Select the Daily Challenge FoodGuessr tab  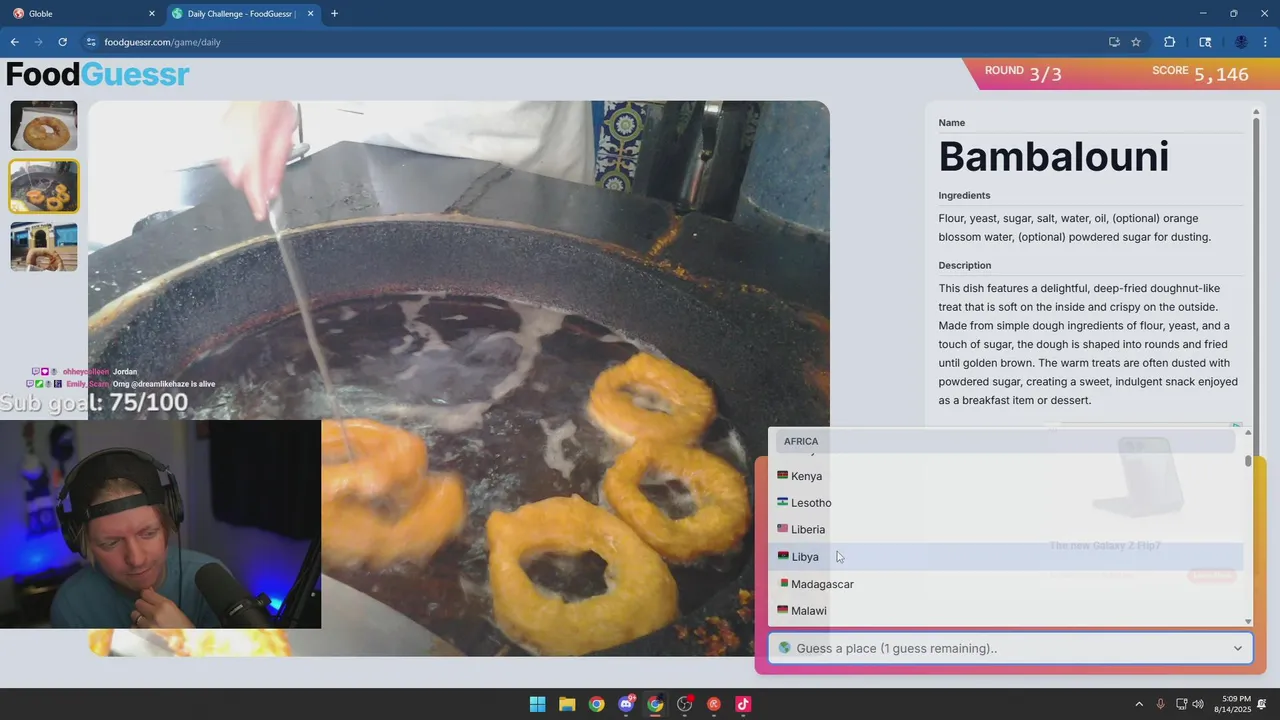coord(243,14)
